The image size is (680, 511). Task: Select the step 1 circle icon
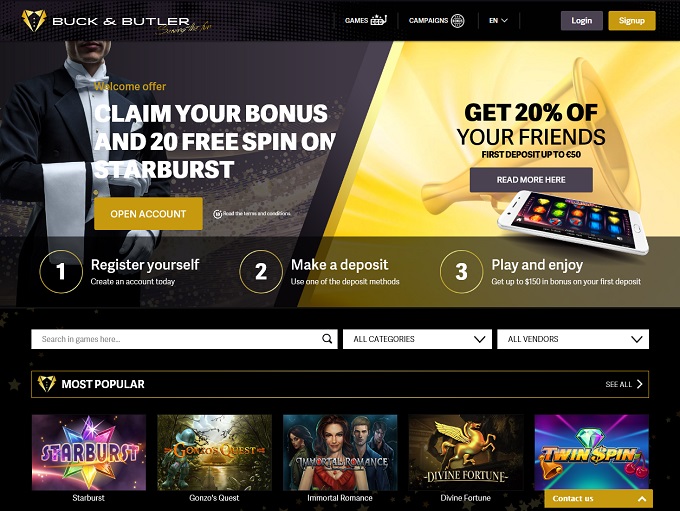coord(61,272)
